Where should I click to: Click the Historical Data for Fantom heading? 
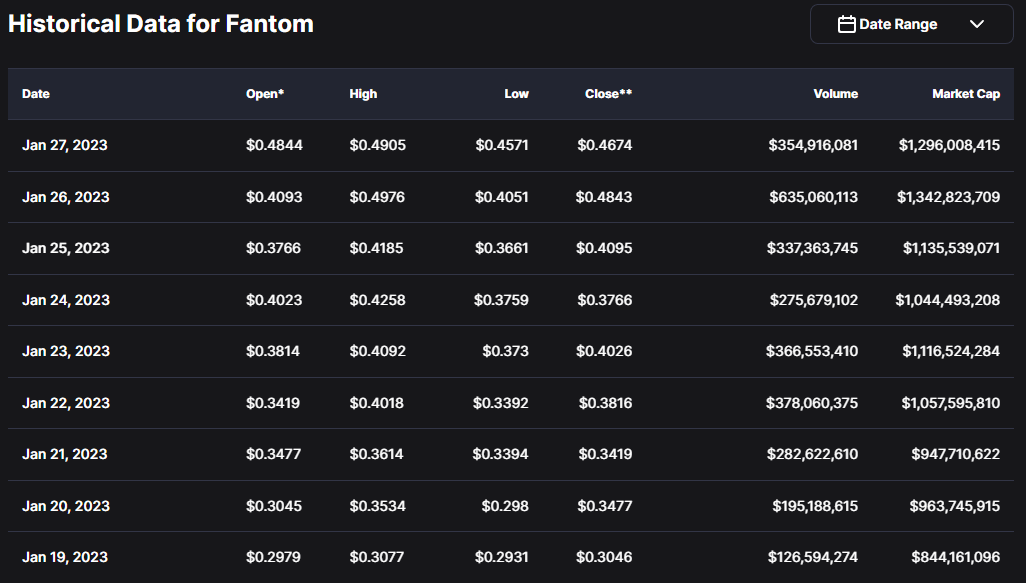[161, 24]
